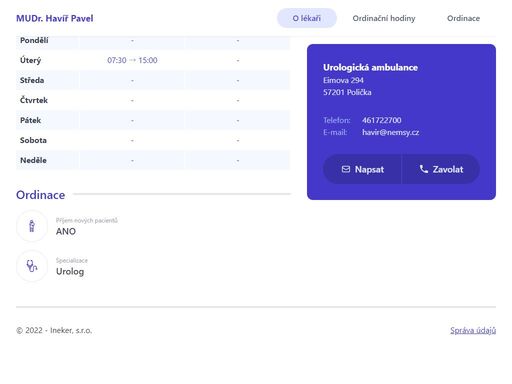The height and width of the screenshot is (384, 512).
Task: Click the Urologická ambulance heading
Action: (x=370, y=67)
